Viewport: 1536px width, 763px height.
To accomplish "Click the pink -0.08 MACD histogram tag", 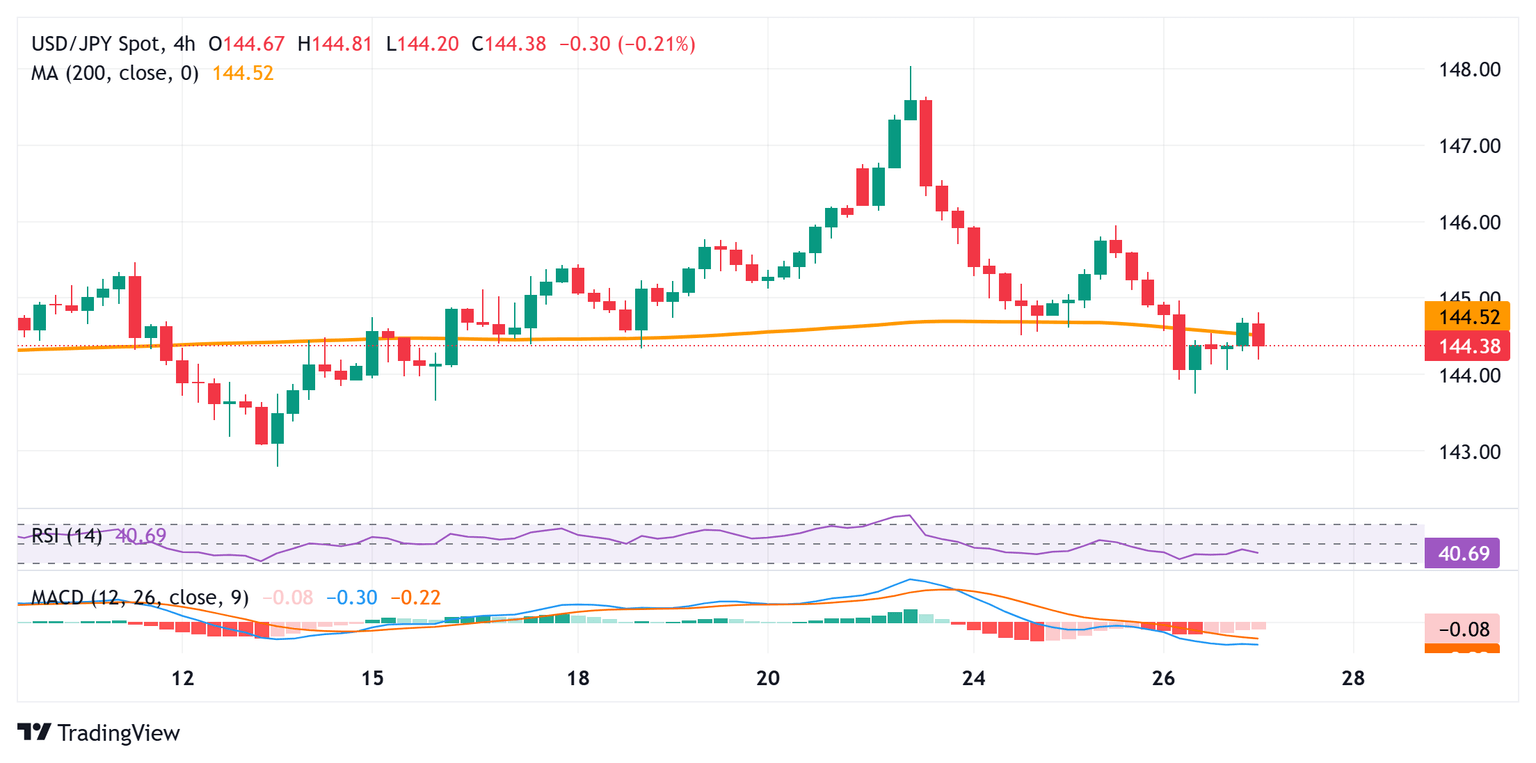I will pyautogui.click(x=1462, y=630).
